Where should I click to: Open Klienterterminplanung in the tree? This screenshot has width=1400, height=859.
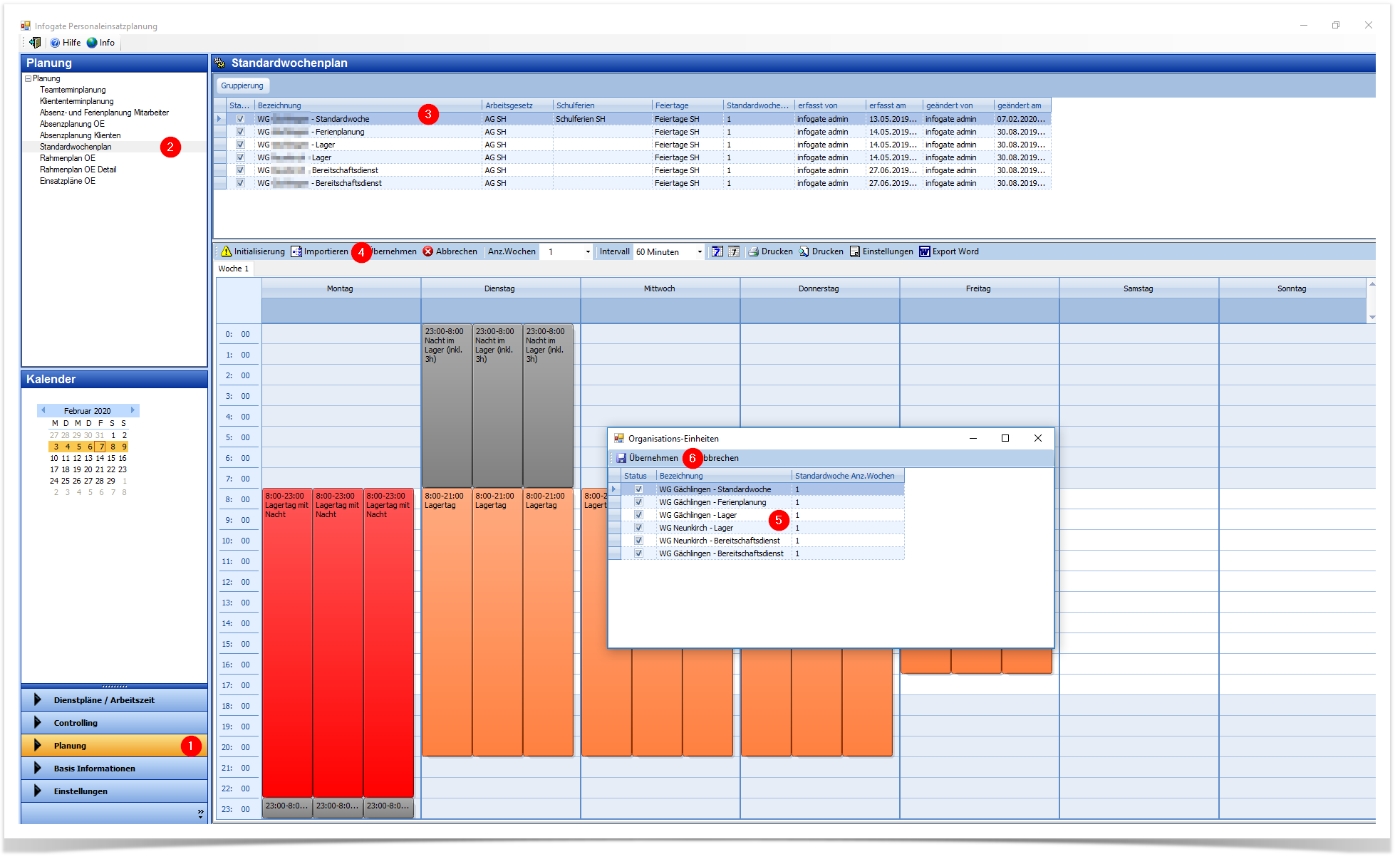(x=76, y=101)
